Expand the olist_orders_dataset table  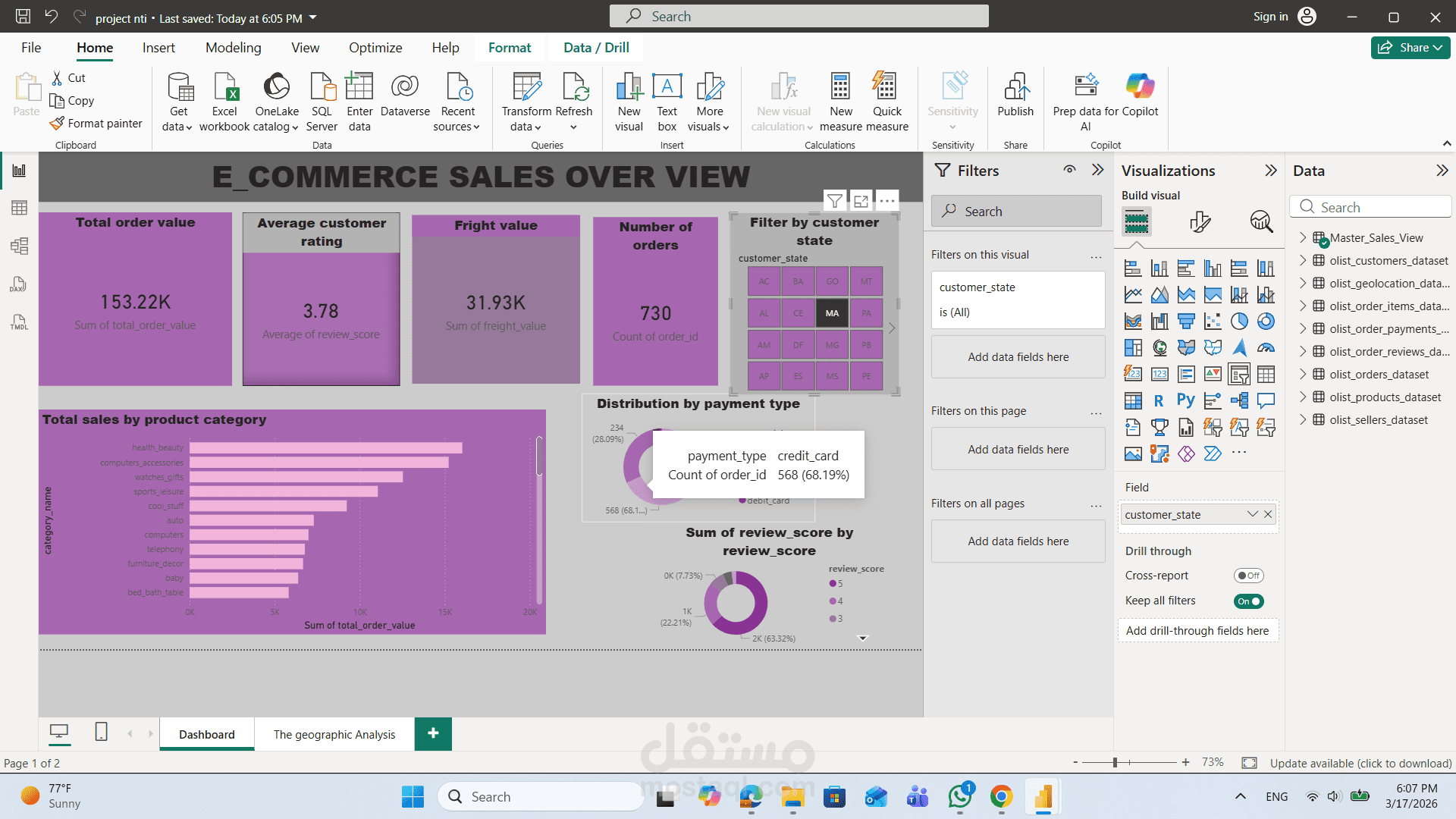click(1304, 374)
